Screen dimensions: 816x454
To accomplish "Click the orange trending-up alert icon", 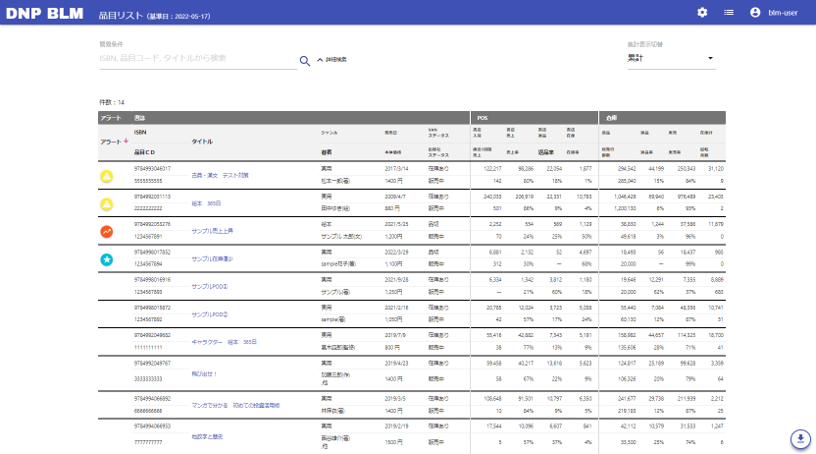I will tap(106, 231).
